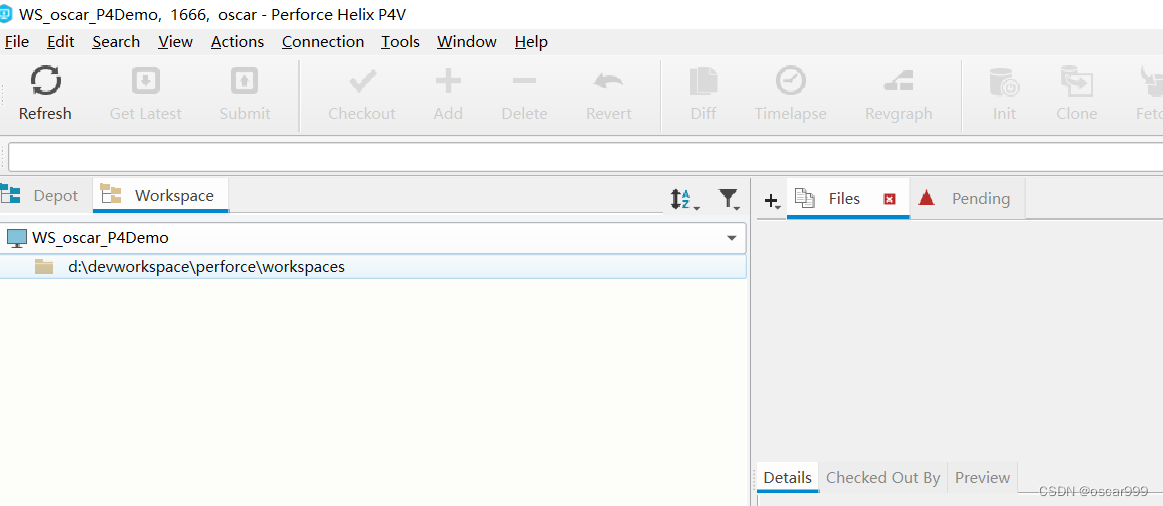Open the Edit menu
Viewport: 1163px width, 506px height.
[60, 42]
